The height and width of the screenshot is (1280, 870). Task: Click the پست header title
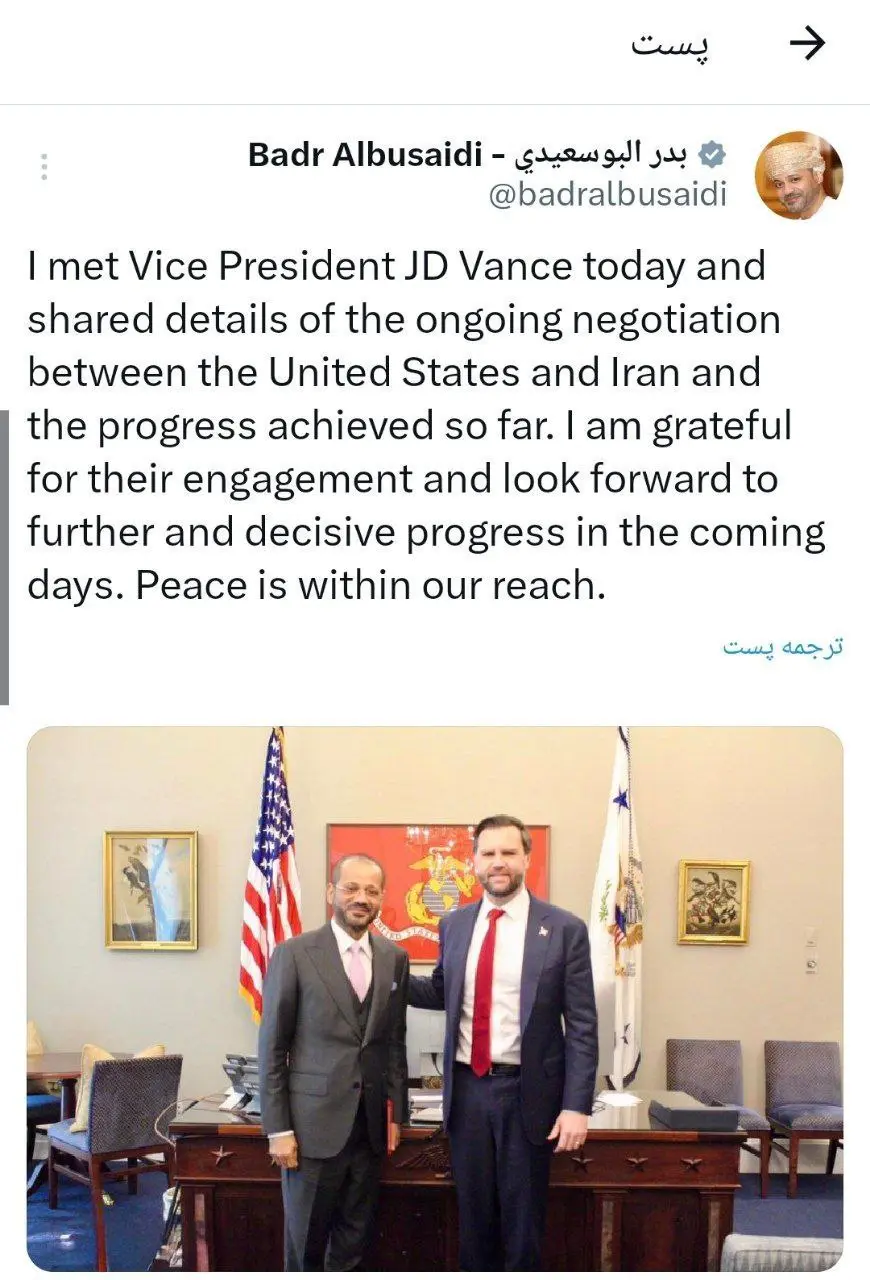[672, 45]
